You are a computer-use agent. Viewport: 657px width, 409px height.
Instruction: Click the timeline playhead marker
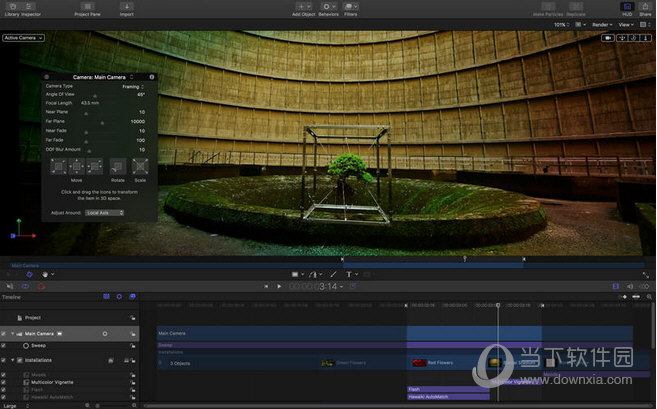coord(498,305)
